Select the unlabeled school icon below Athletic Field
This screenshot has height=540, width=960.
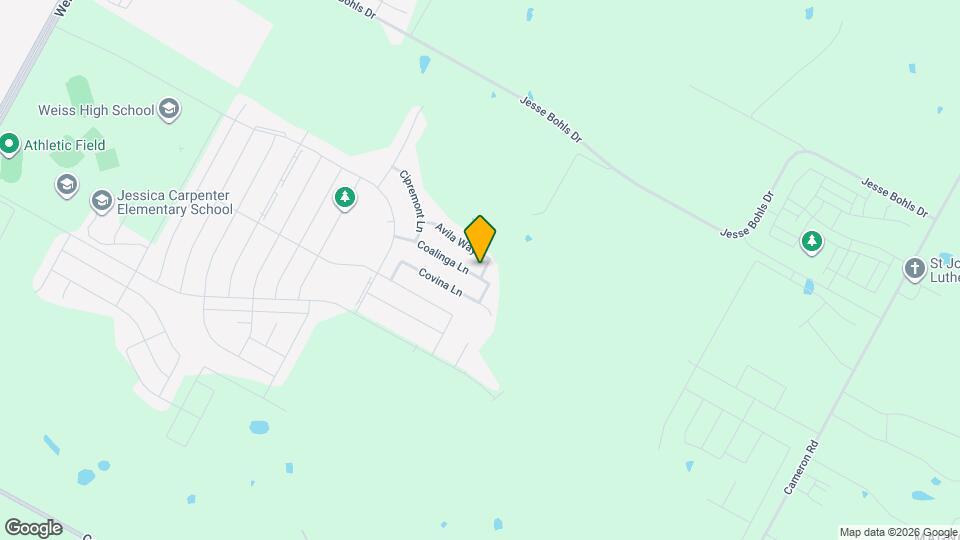pos(67,185)
